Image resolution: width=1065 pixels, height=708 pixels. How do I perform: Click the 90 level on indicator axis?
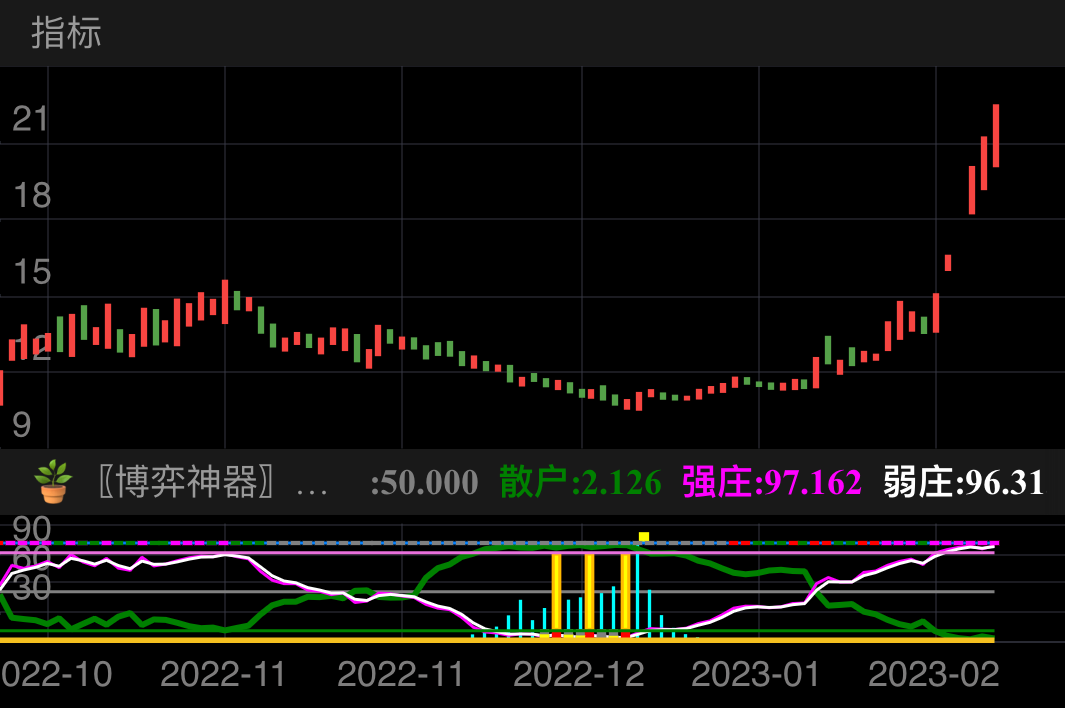(32, 529)
